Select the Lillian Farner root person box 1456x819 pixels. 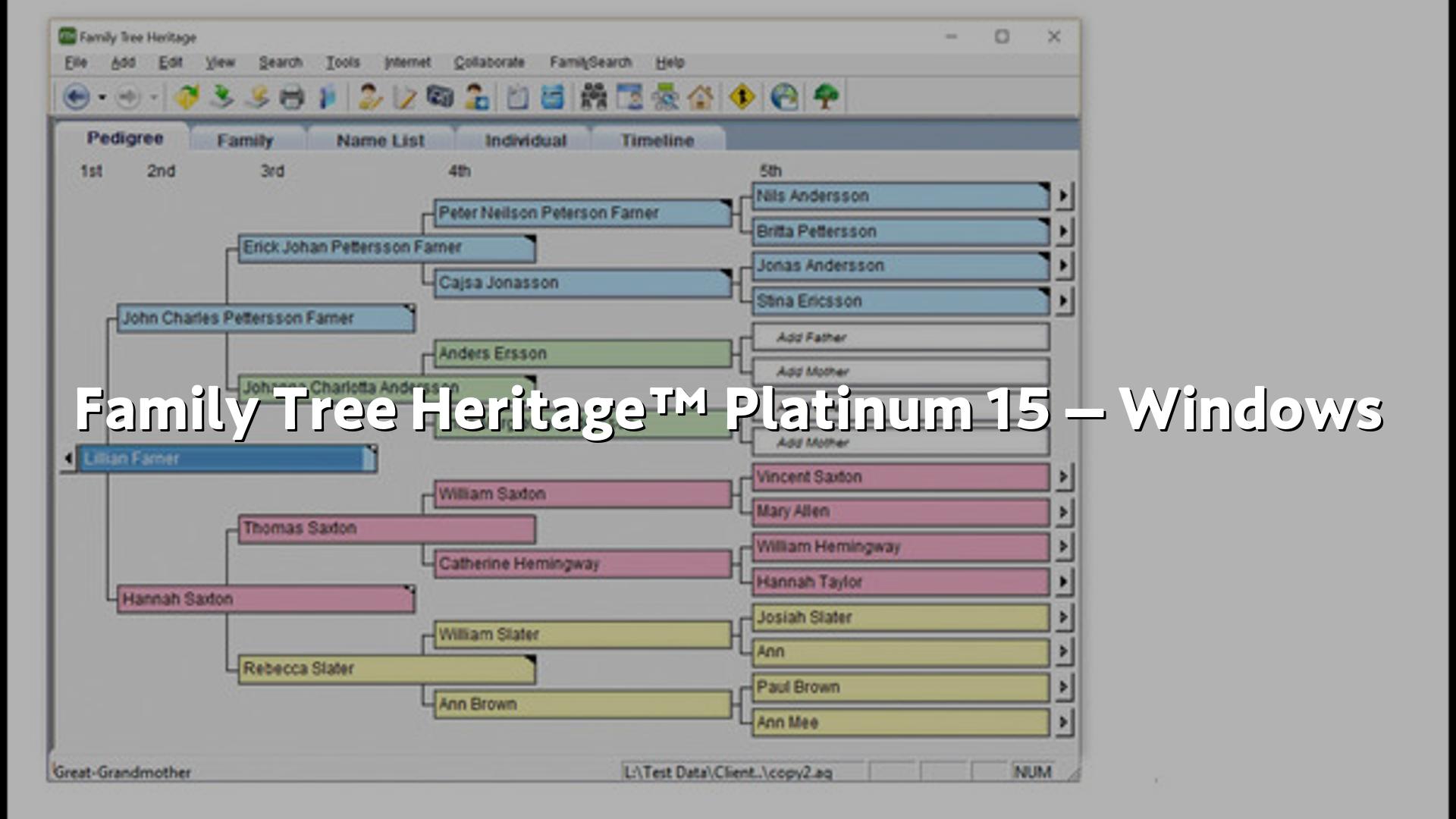point(227,459)
